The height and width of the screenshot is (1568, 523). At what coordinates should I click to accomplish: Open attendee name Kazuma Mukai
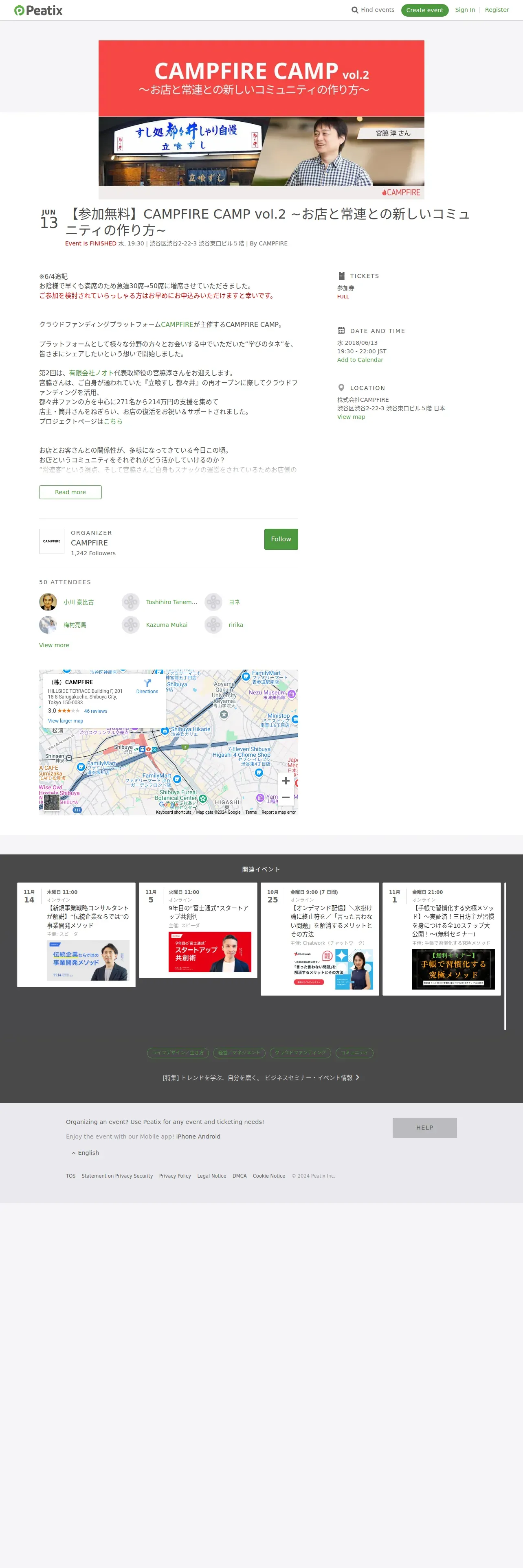(x=167, y=625)
